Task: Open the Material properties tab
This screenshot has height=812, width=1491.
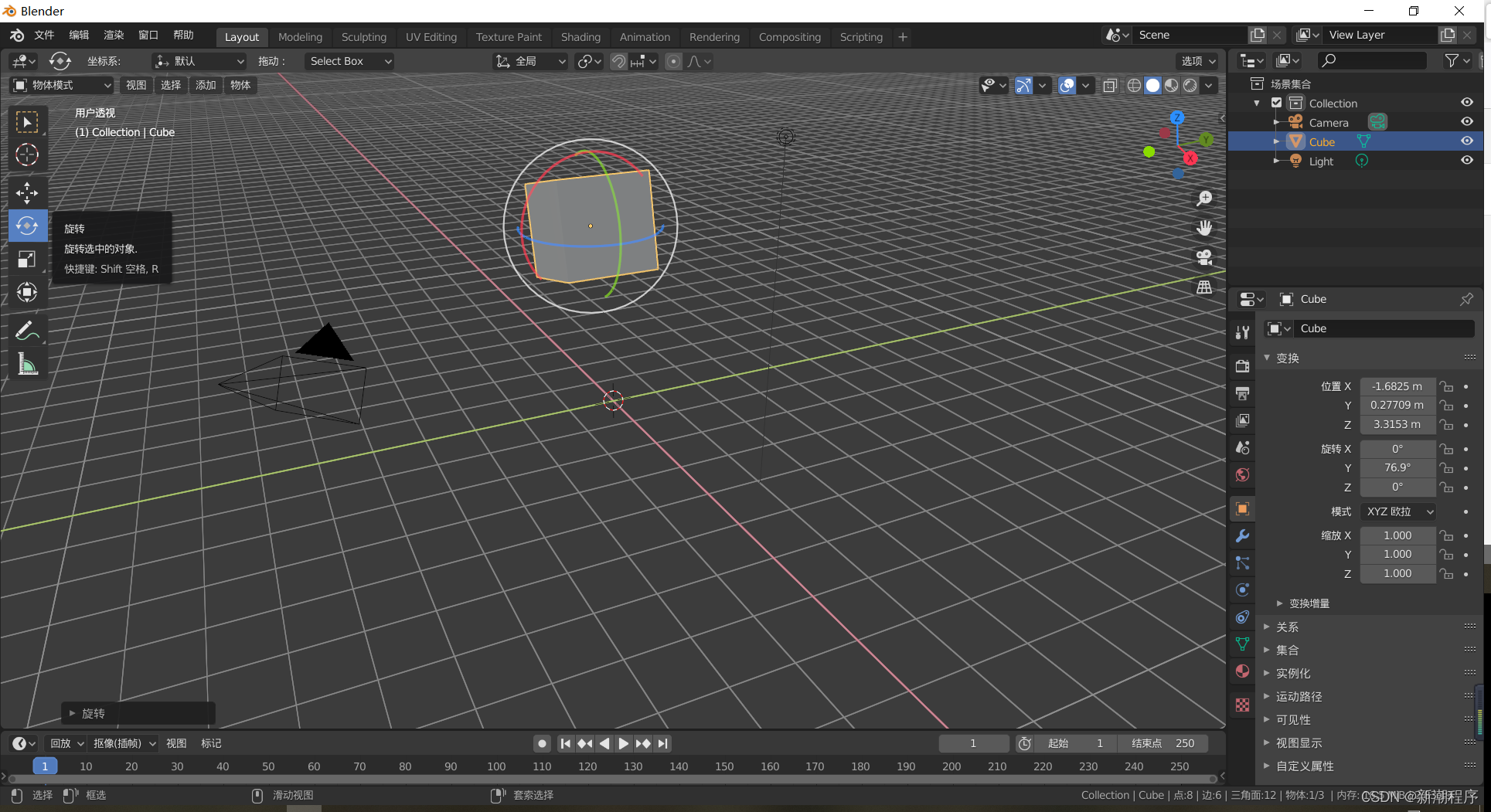Action: (1242, 671)
